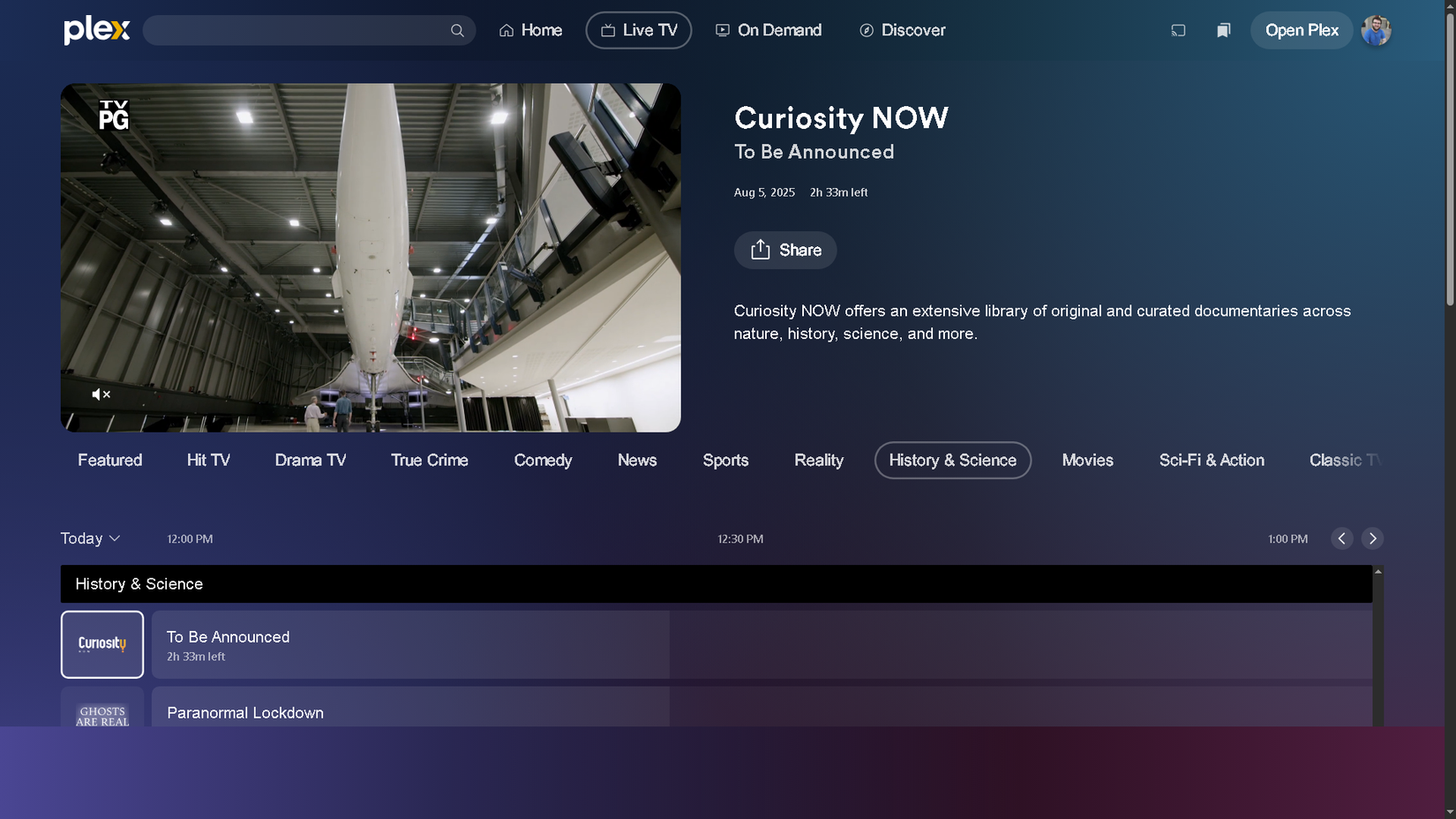Open the Discover section
Image resolution: width=1456 pixels, height=819 pixels.
coord(902,30)
